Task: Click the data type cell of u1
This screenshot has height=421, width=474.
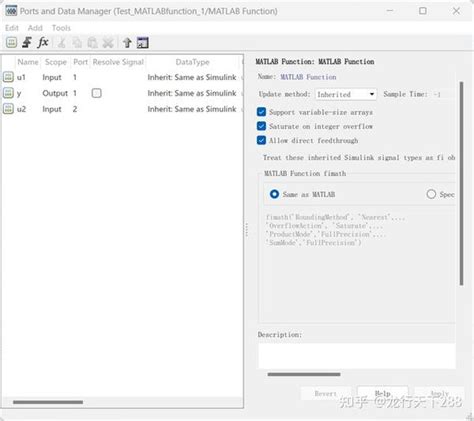Action: (x=192, y=77)
